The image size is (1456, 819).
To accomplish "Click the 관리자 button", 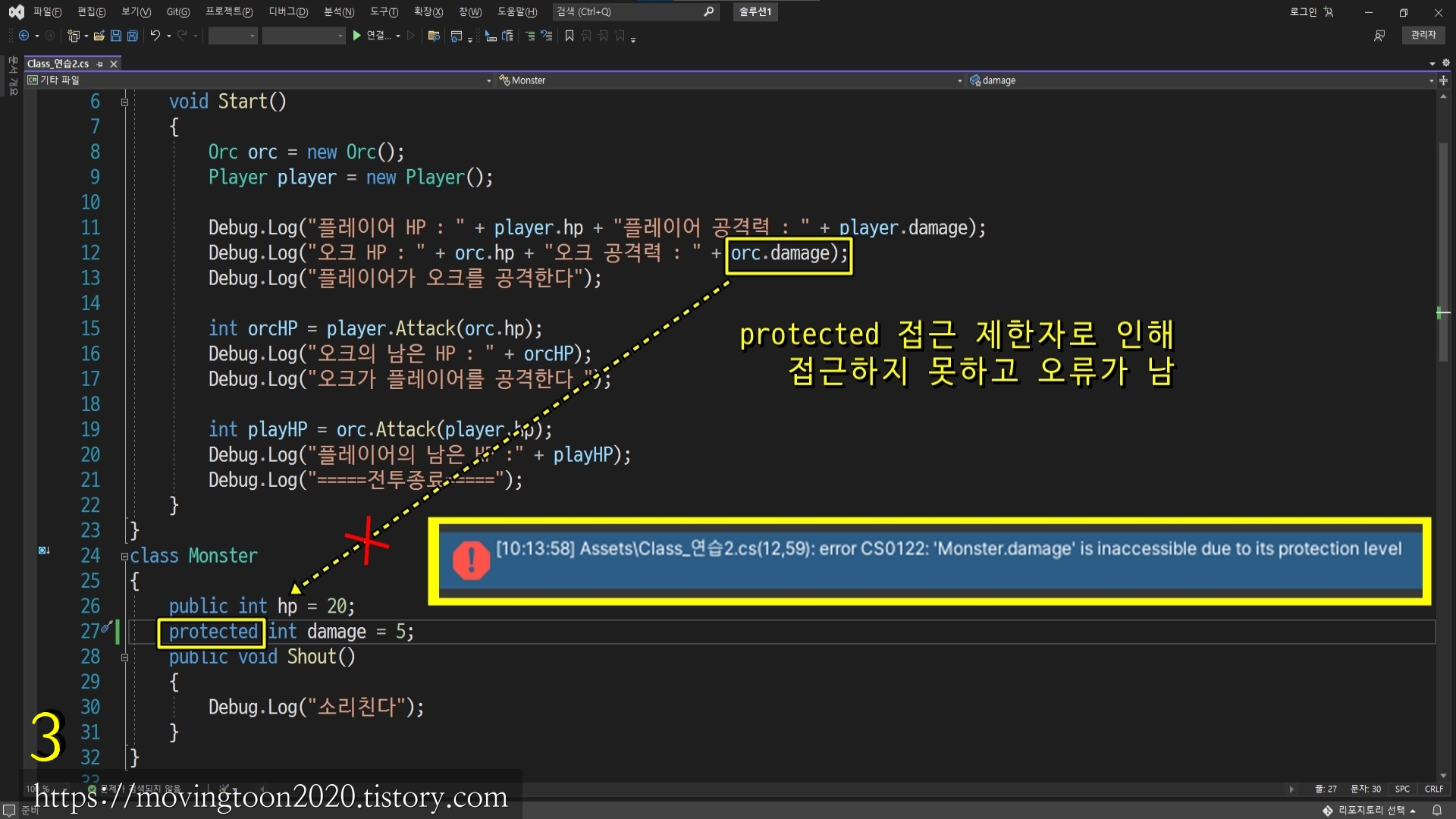I will point(1423,35).
